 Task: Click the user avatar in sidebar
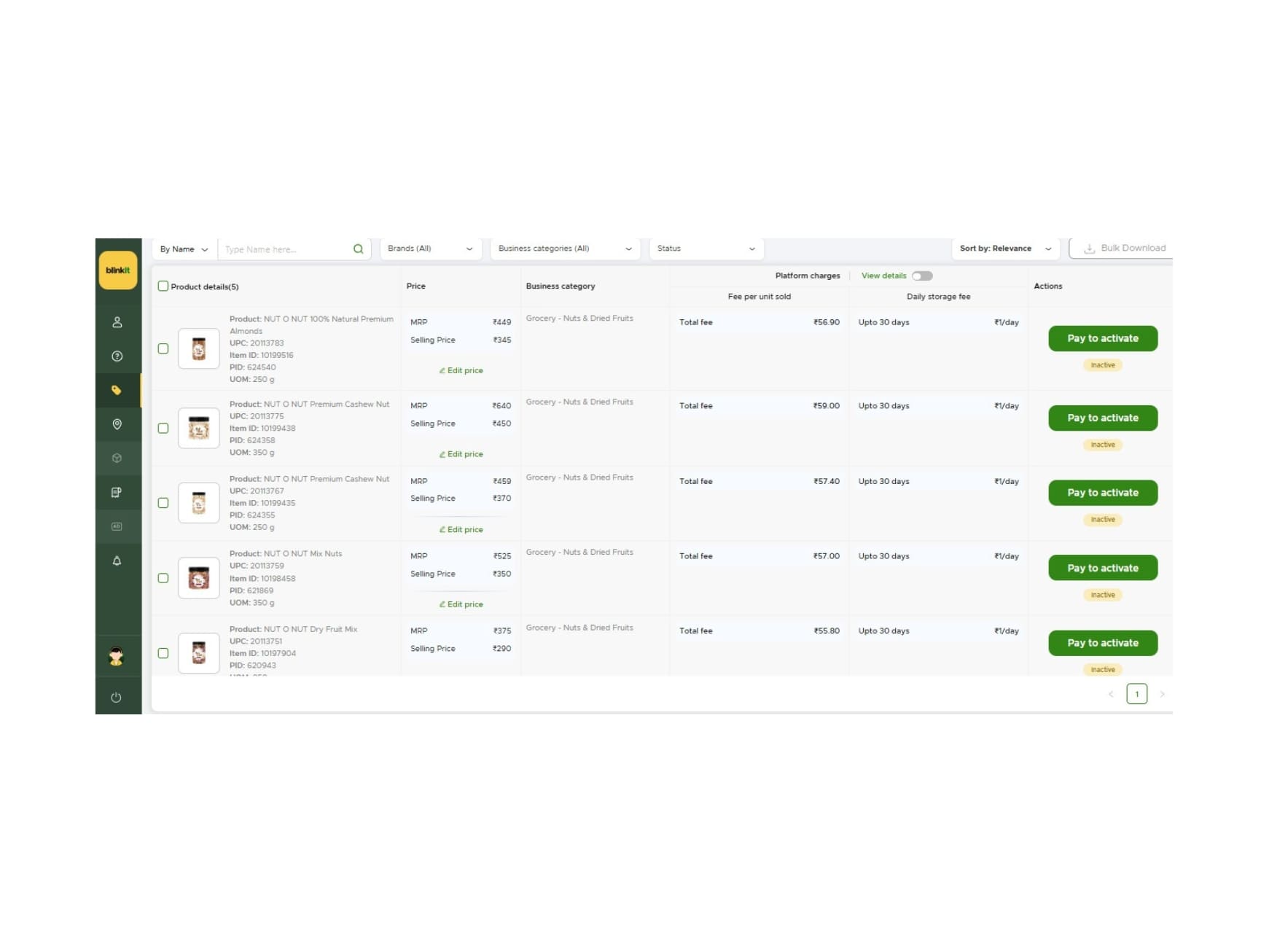[116, 657]
